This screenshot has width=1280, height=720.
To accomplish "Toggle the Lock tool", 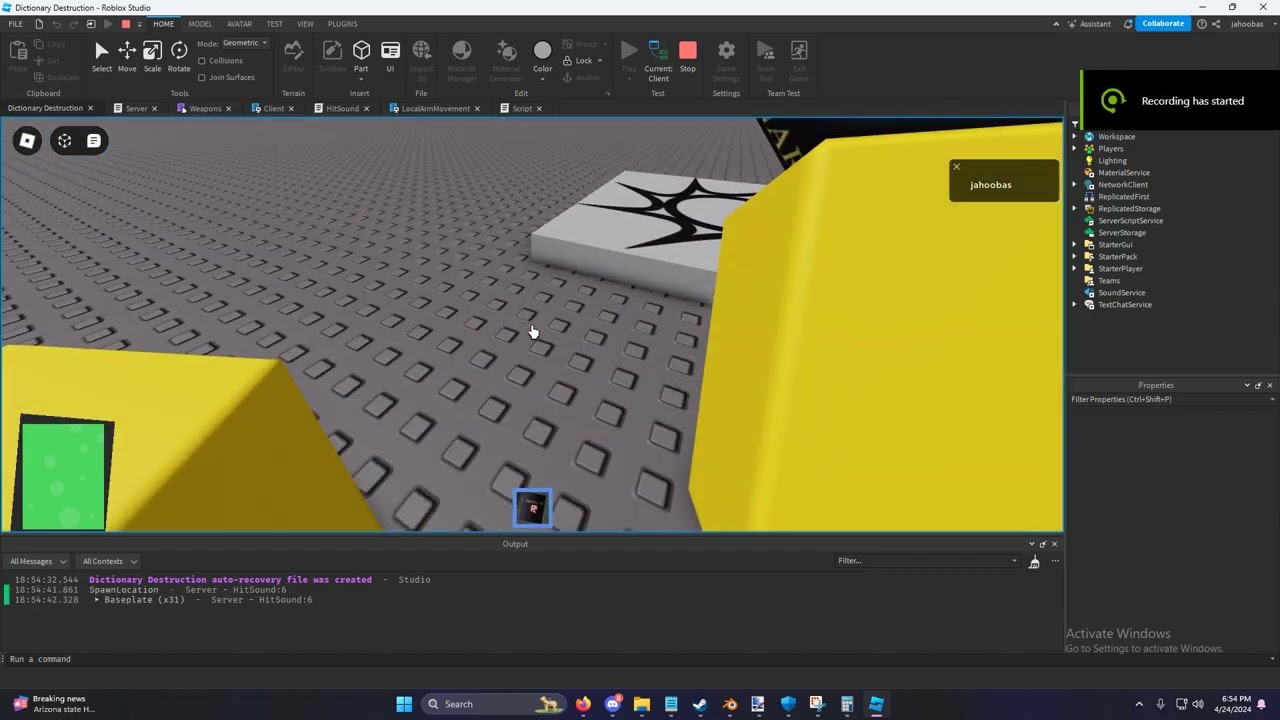I will click(582, 60).
